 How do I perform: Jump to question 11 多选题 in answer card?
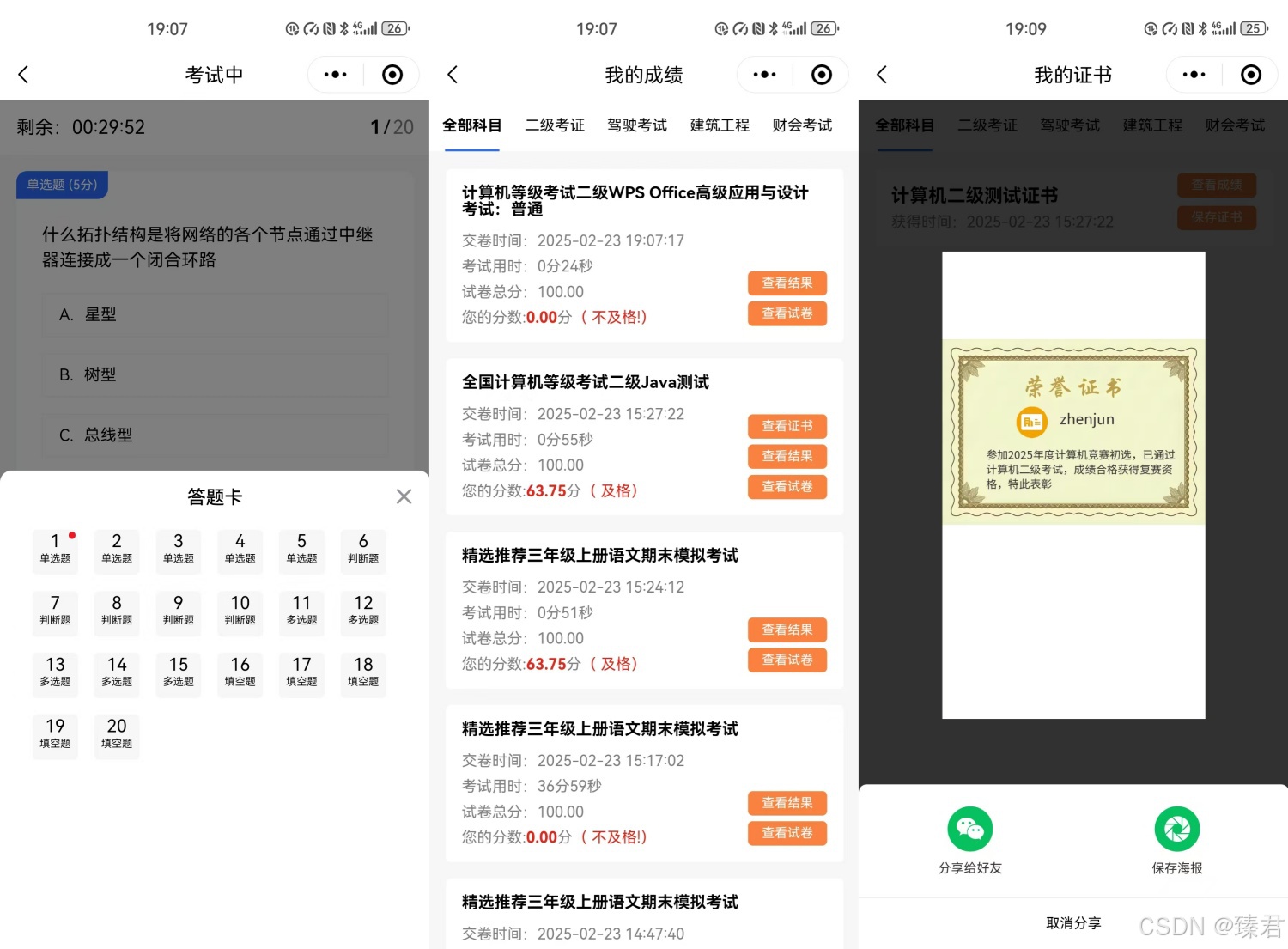click(301, 613)
